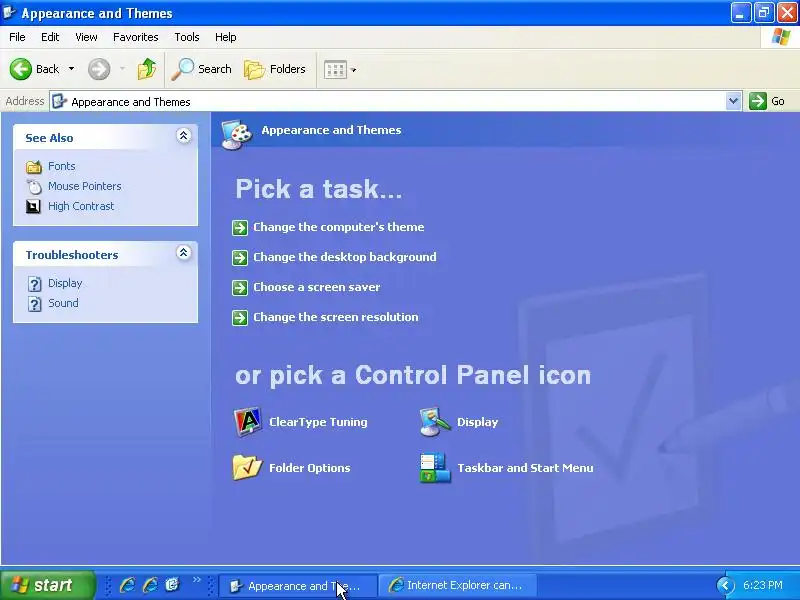Screen dimensions: 800x600
Task: Select Change the desktop background task
Action: coord(345,257)
